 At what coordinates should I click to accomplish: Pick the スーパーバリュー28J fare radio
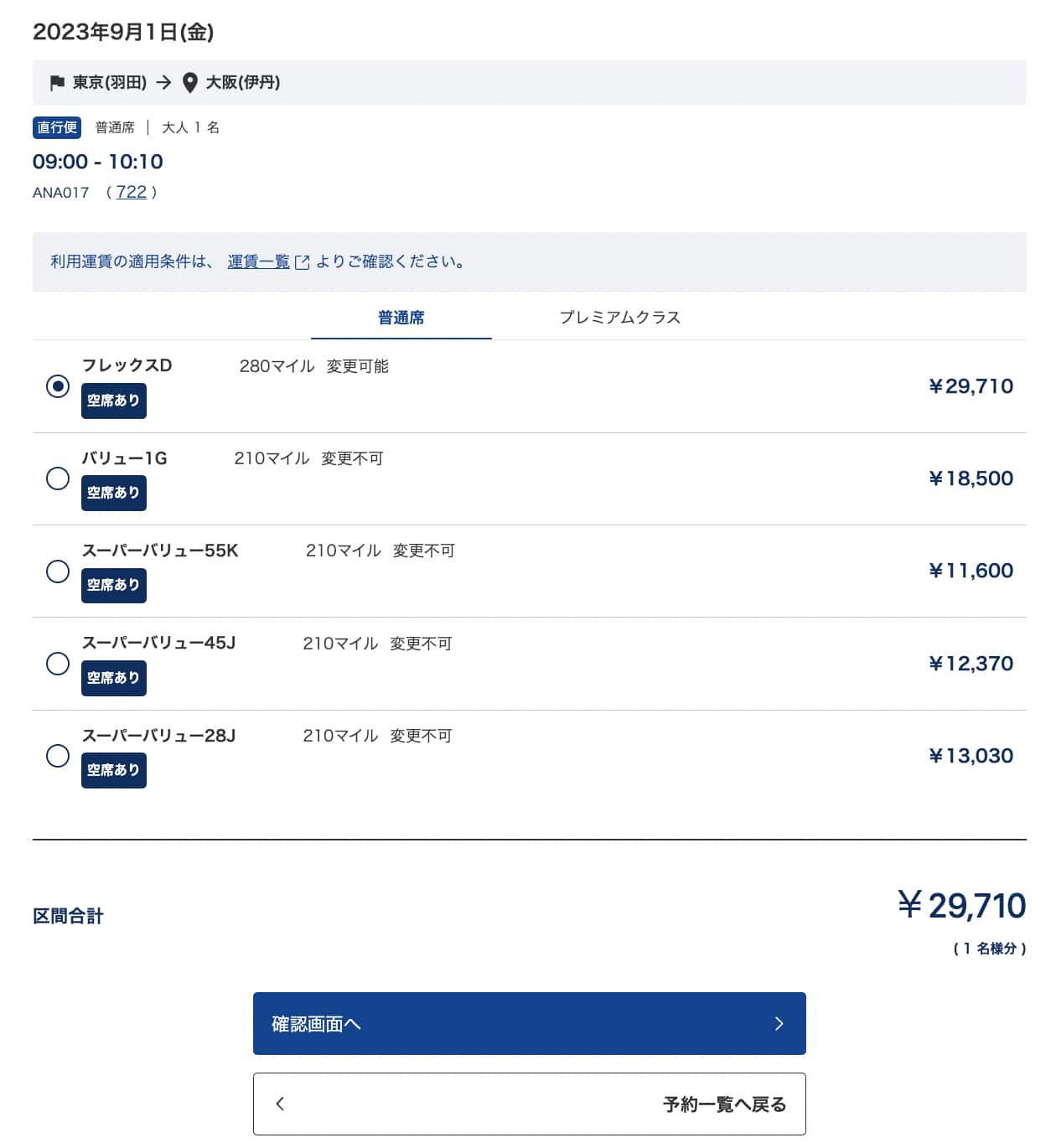58,756
